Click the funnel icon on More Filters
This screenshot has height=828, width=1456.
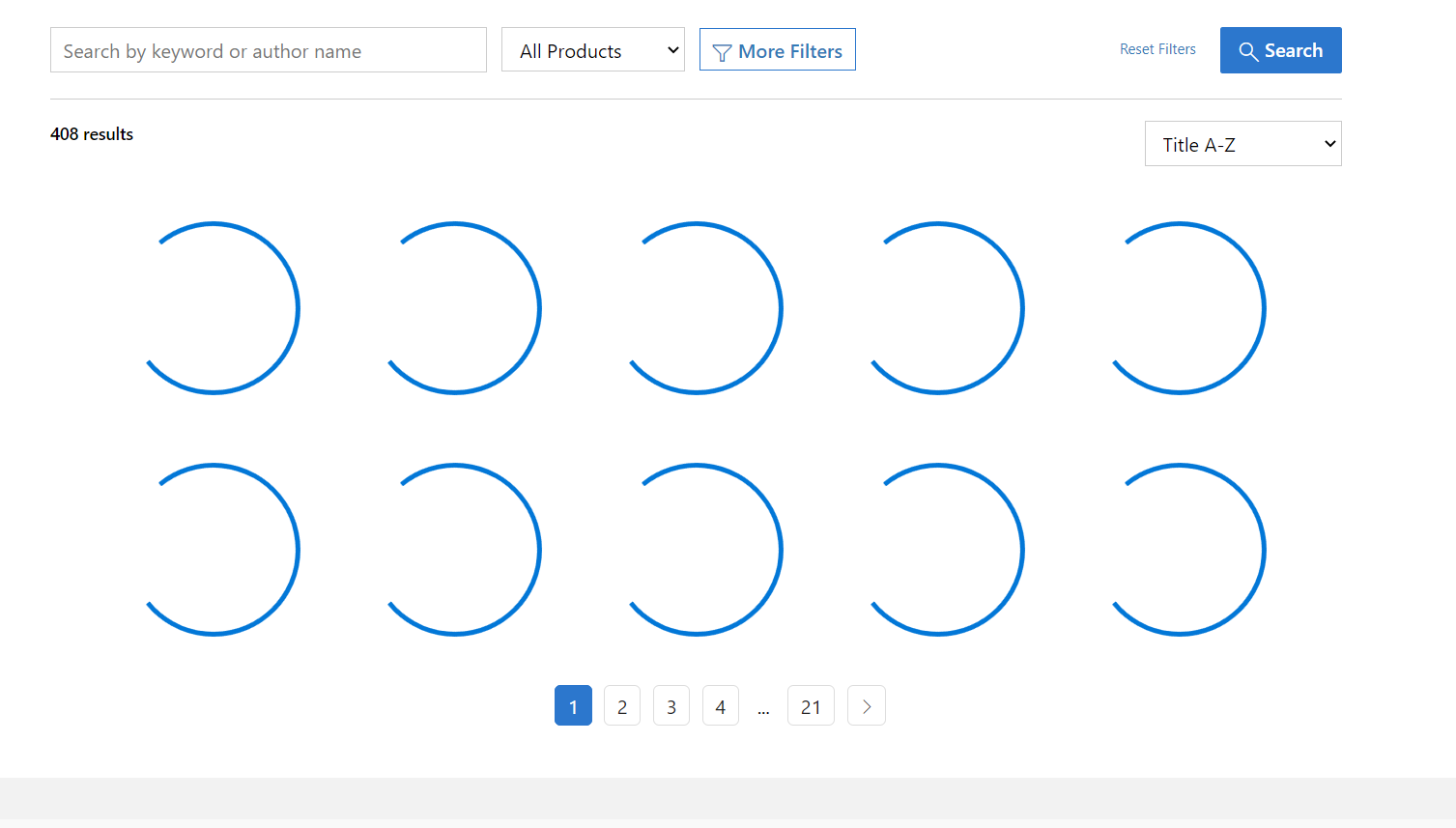pyautogui.click(x=723, y=49)
